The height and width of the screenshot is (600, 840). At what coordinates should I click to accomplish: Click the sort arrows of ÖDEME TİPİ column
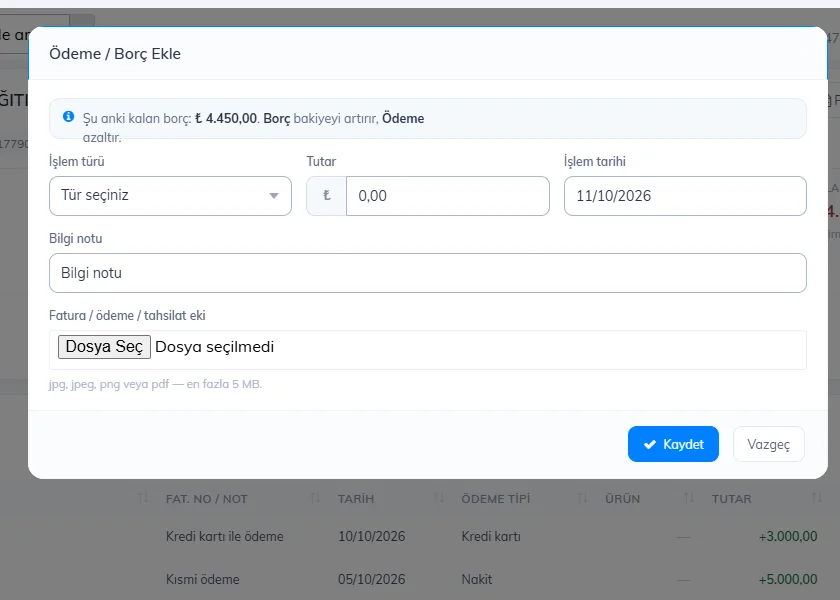582,499
